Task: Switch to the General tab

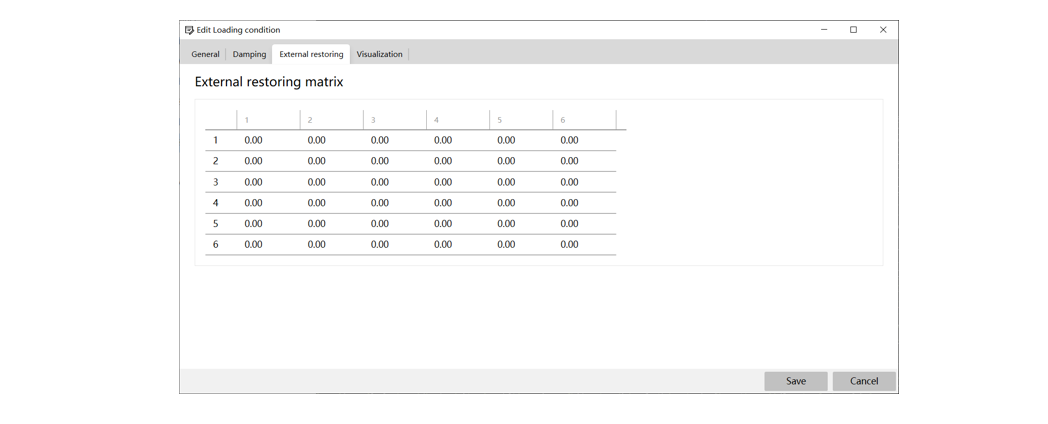Action: click(205, 54)
